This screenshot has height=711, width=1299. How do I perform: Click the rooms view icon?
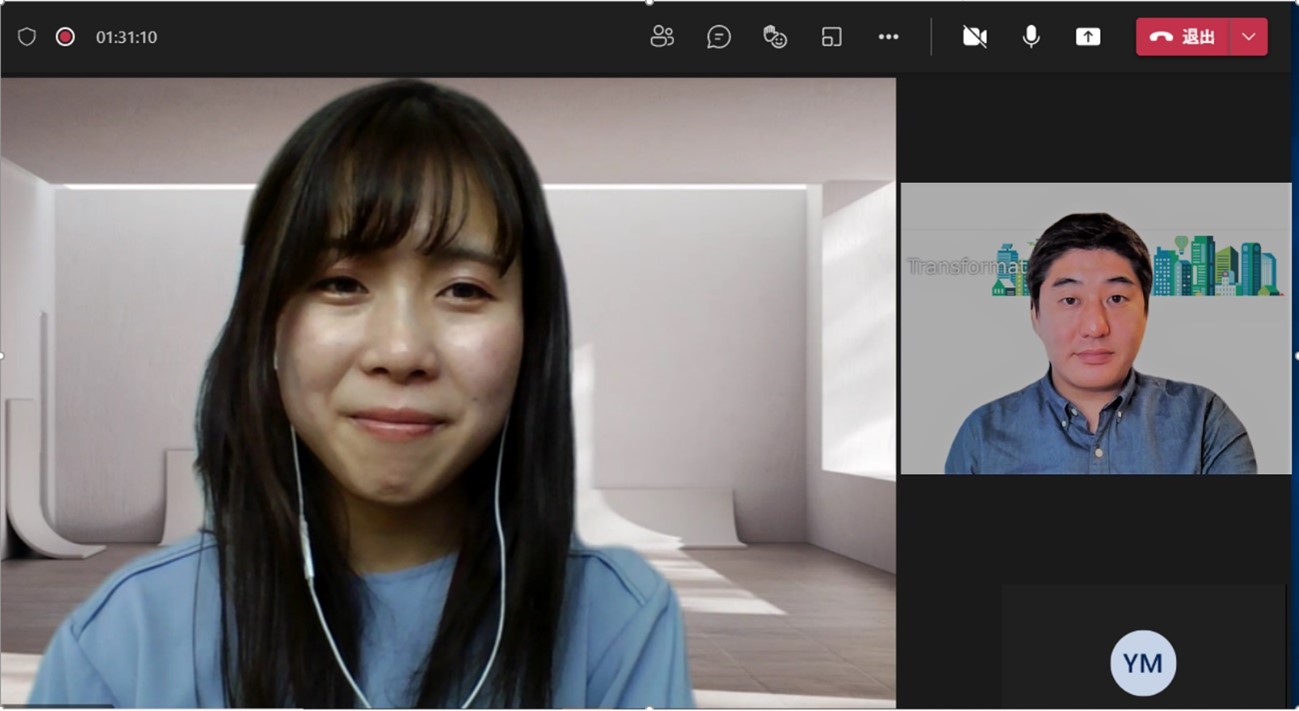831,37
